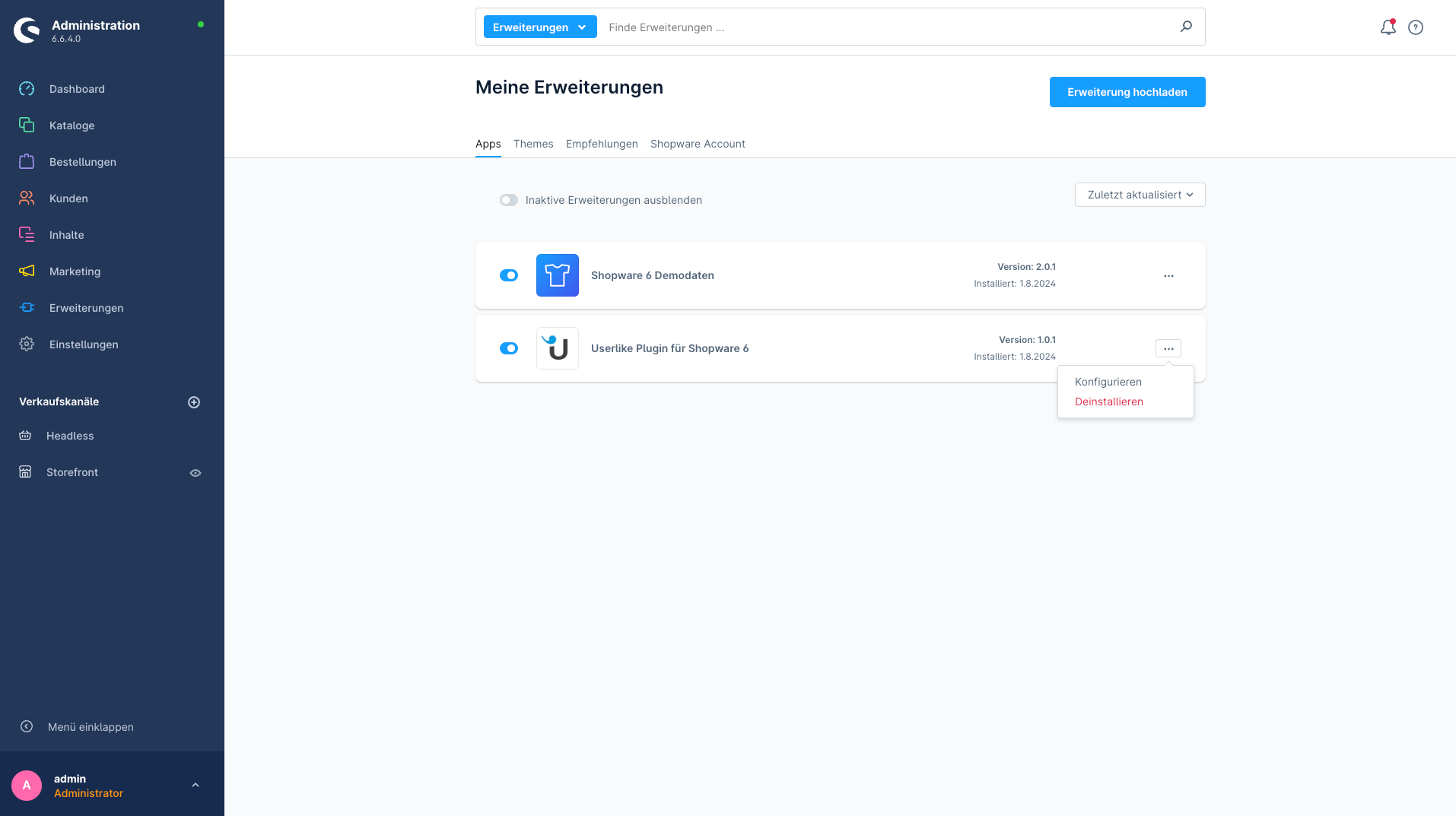Viewport: 1456px width, 816px height.
Task: Click the Userlike plugin logo
Action: (558, 348)
